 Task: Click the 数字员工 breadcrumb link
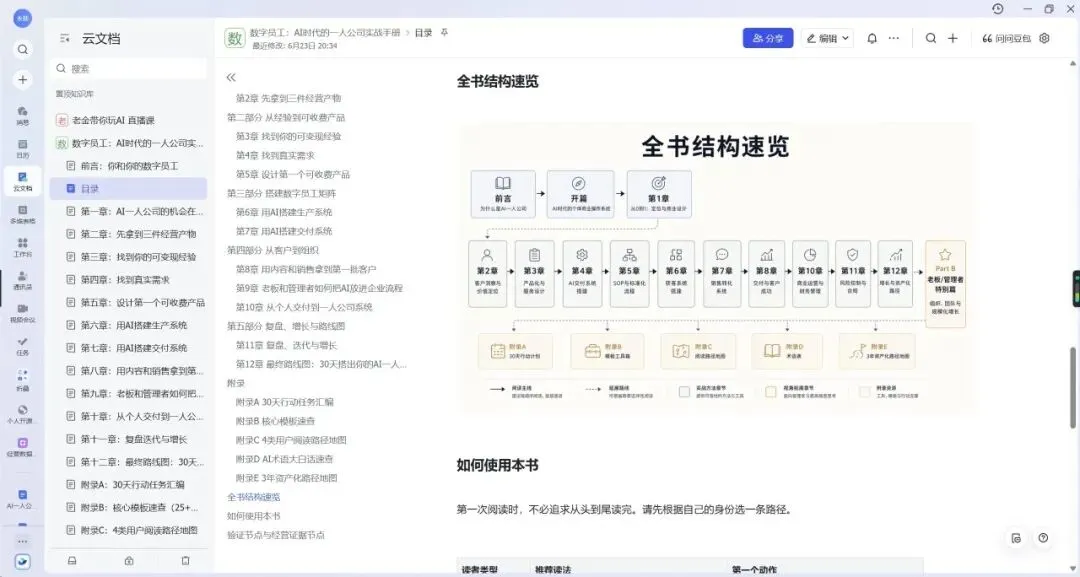[x=324, y=32]
